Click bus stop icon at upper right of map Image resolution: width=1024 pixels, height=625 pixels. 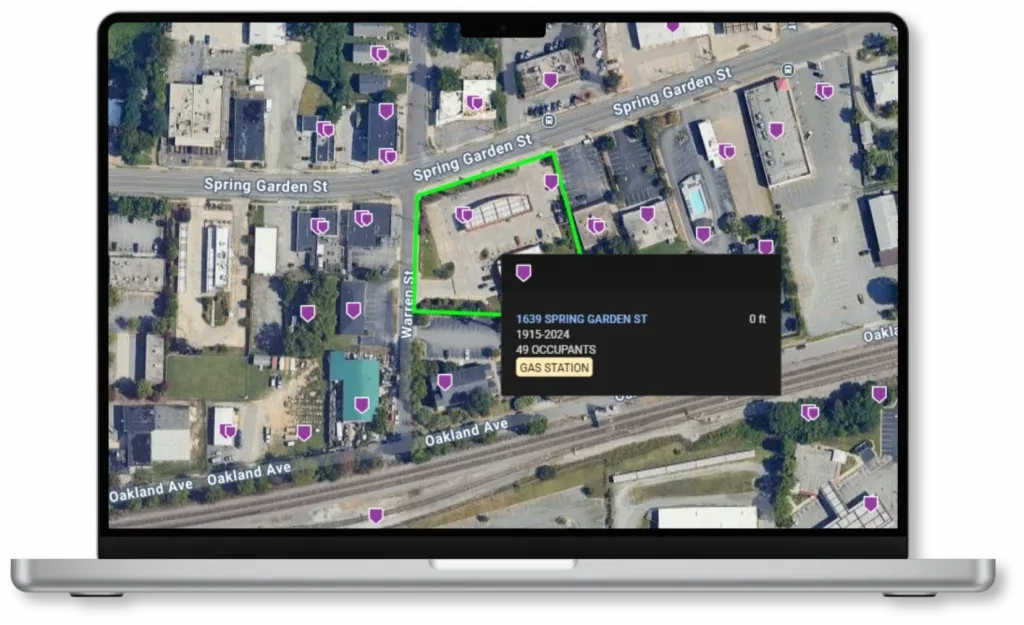coord(788,69)
